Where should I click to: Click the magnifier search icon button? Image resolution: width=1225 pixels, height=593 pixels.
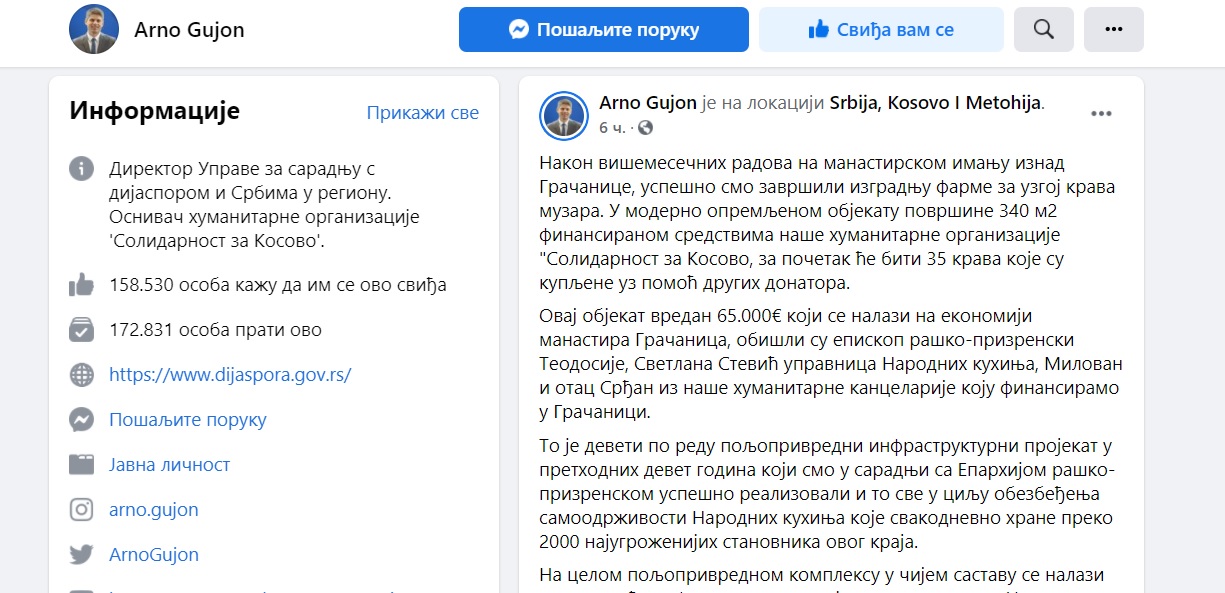(x=1043, y=29)
